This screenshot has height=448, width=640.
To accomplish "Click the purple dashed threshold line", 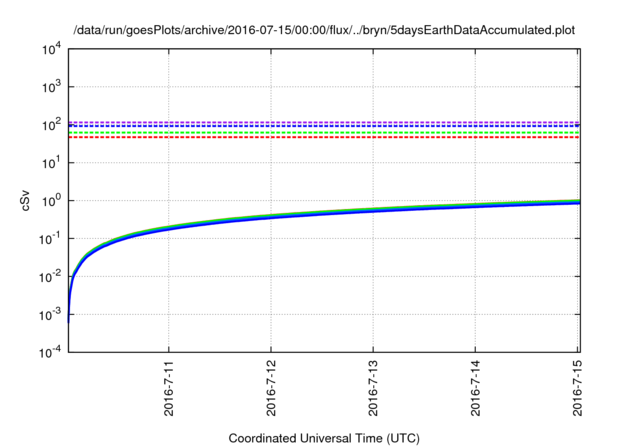I will click(x=324, y=122).
